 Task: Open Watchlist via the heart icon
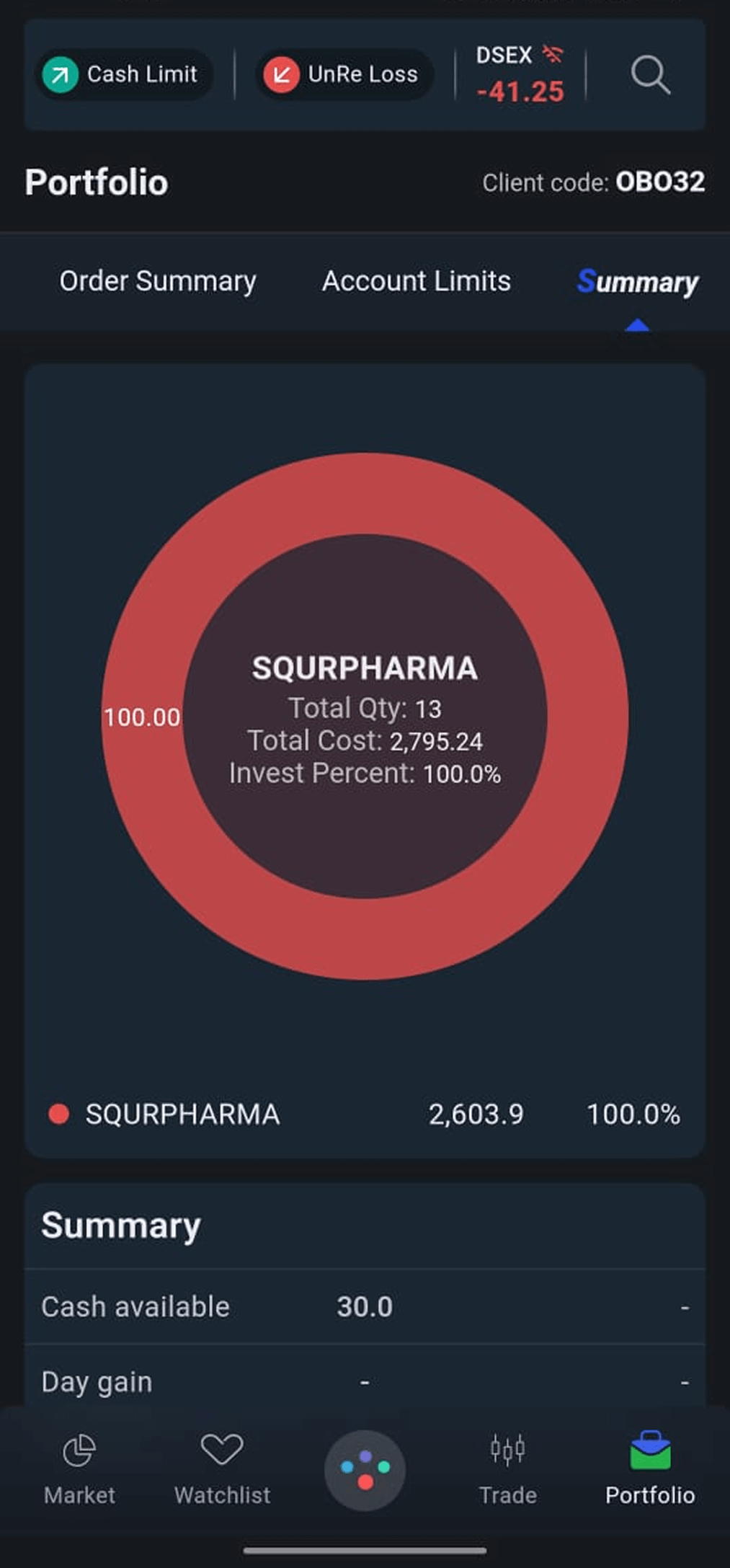[x=222, y=1449]
